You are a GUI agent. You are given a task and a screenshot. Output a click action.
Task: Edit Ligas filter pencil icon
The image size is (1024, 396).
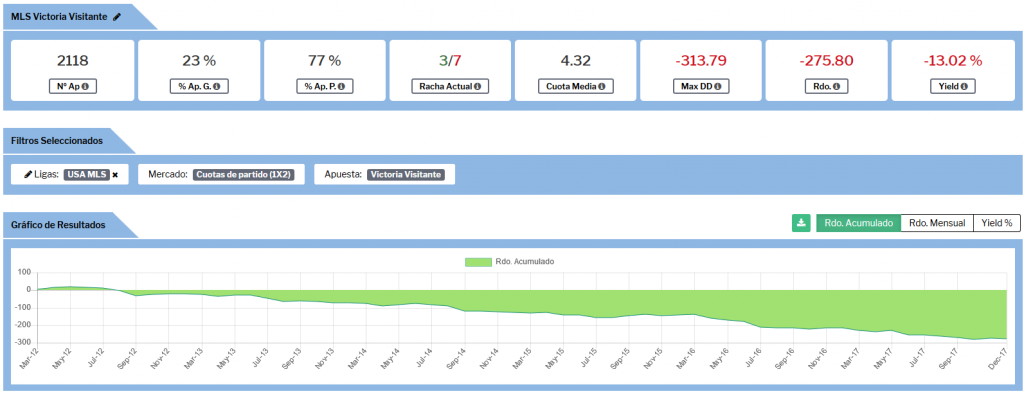[28, 174]
